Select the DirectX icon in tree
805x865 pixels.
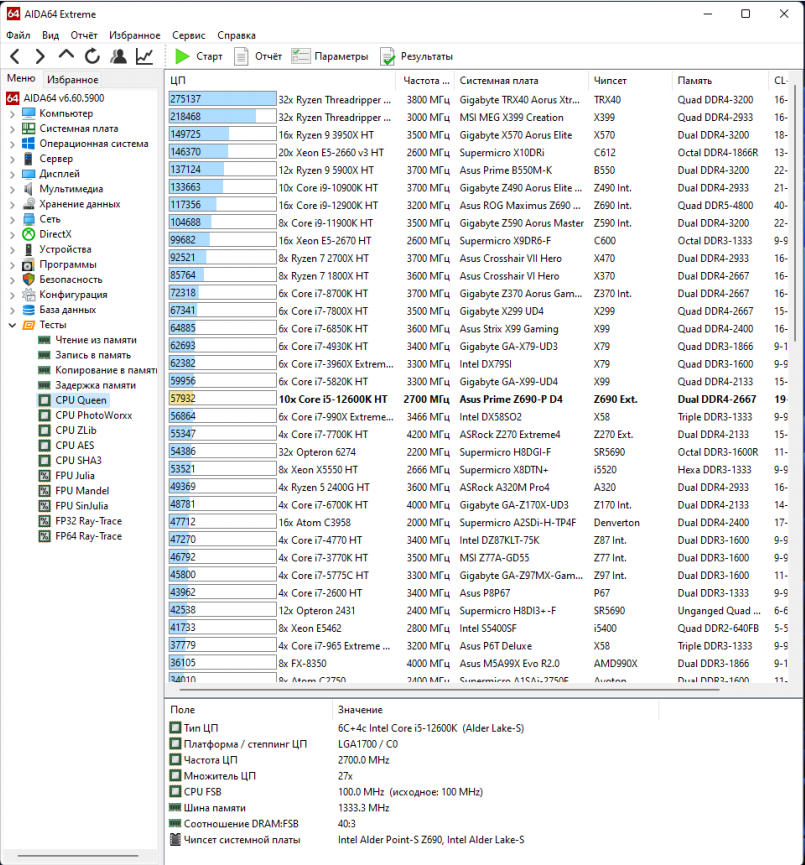28,234
